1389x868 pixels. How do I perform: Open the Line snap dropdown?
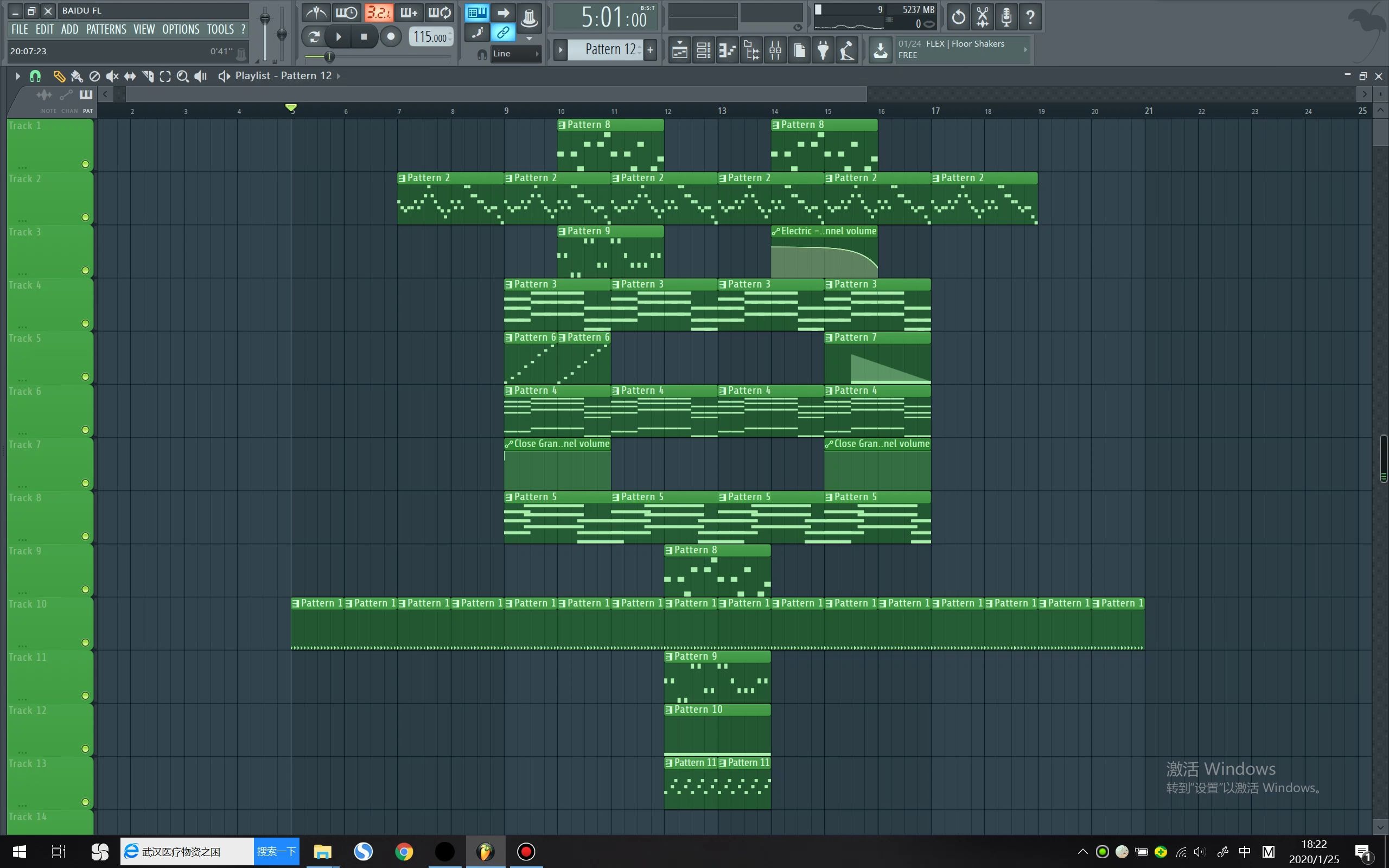(x=515, y=53)
